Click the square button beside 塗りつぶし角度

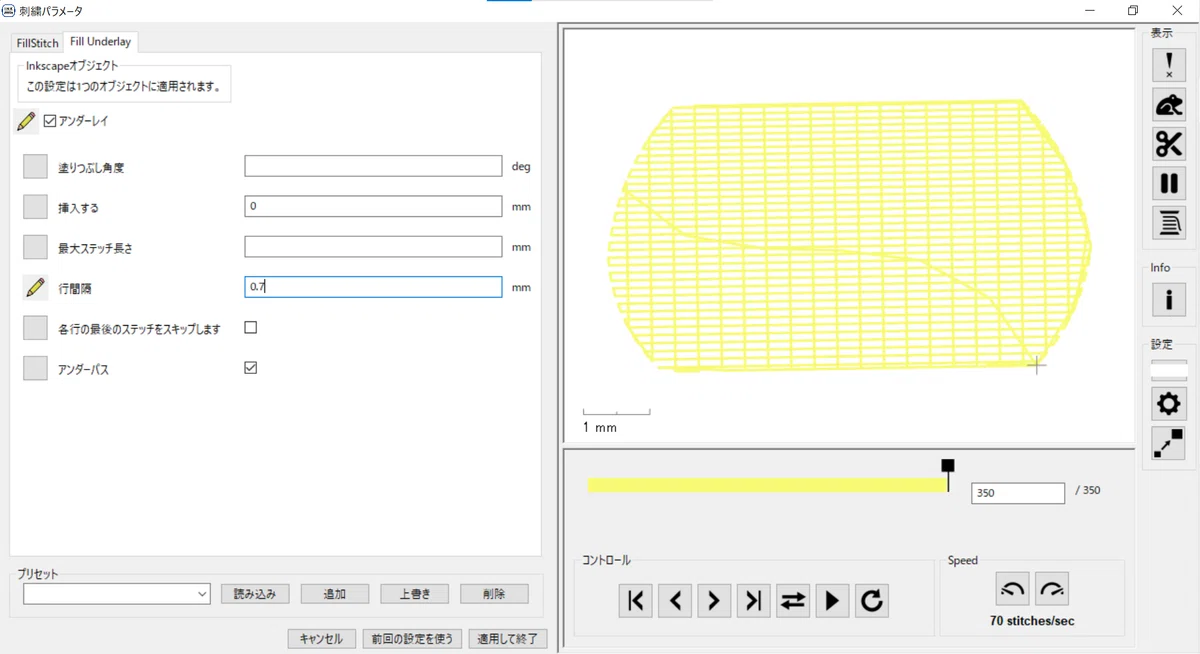point(35,167)
